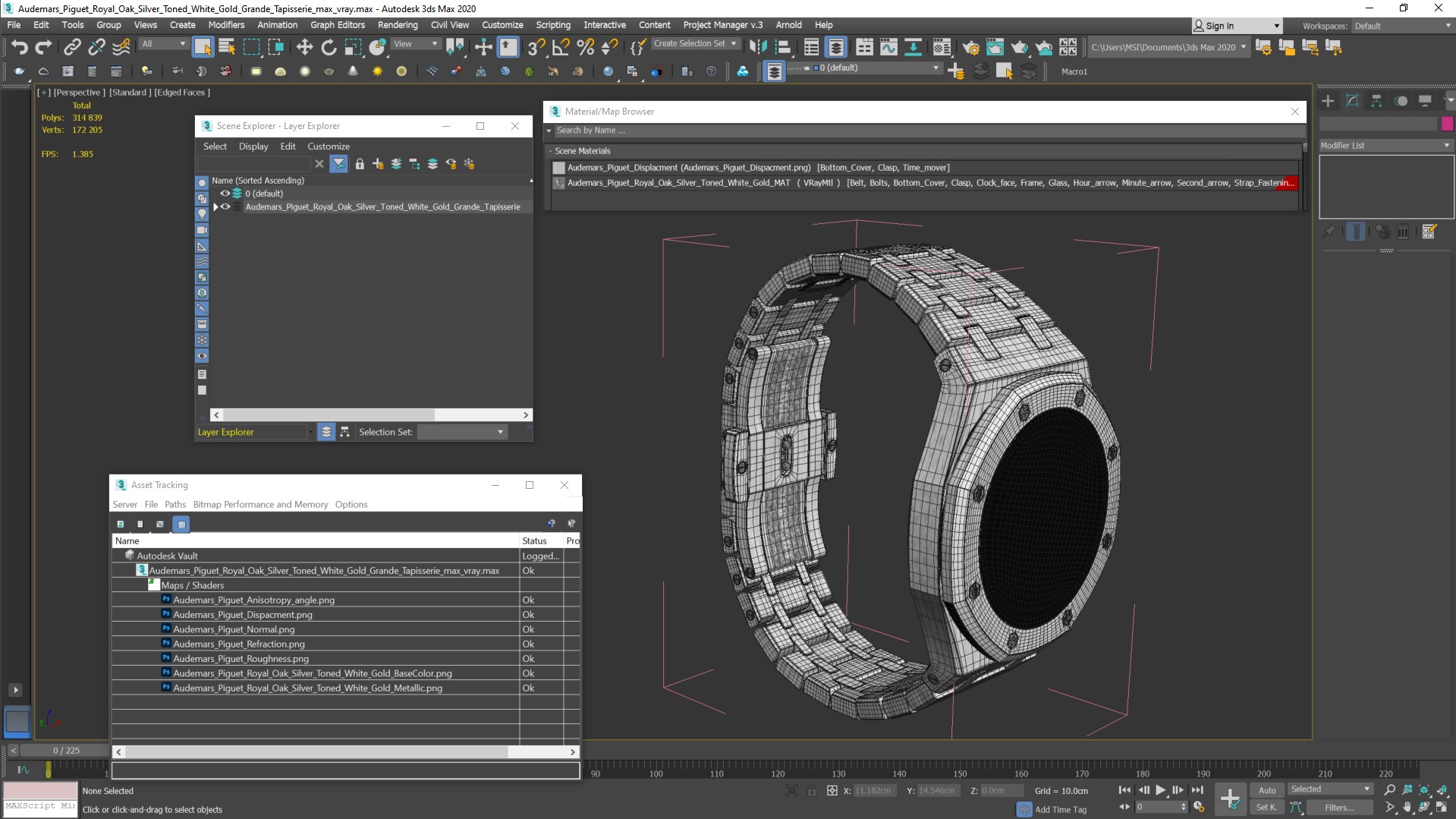The height and width of the screenshot is (819, 1456).
Task: Open the Workspaces Default dropdown
Action: tap(1402, 26)
